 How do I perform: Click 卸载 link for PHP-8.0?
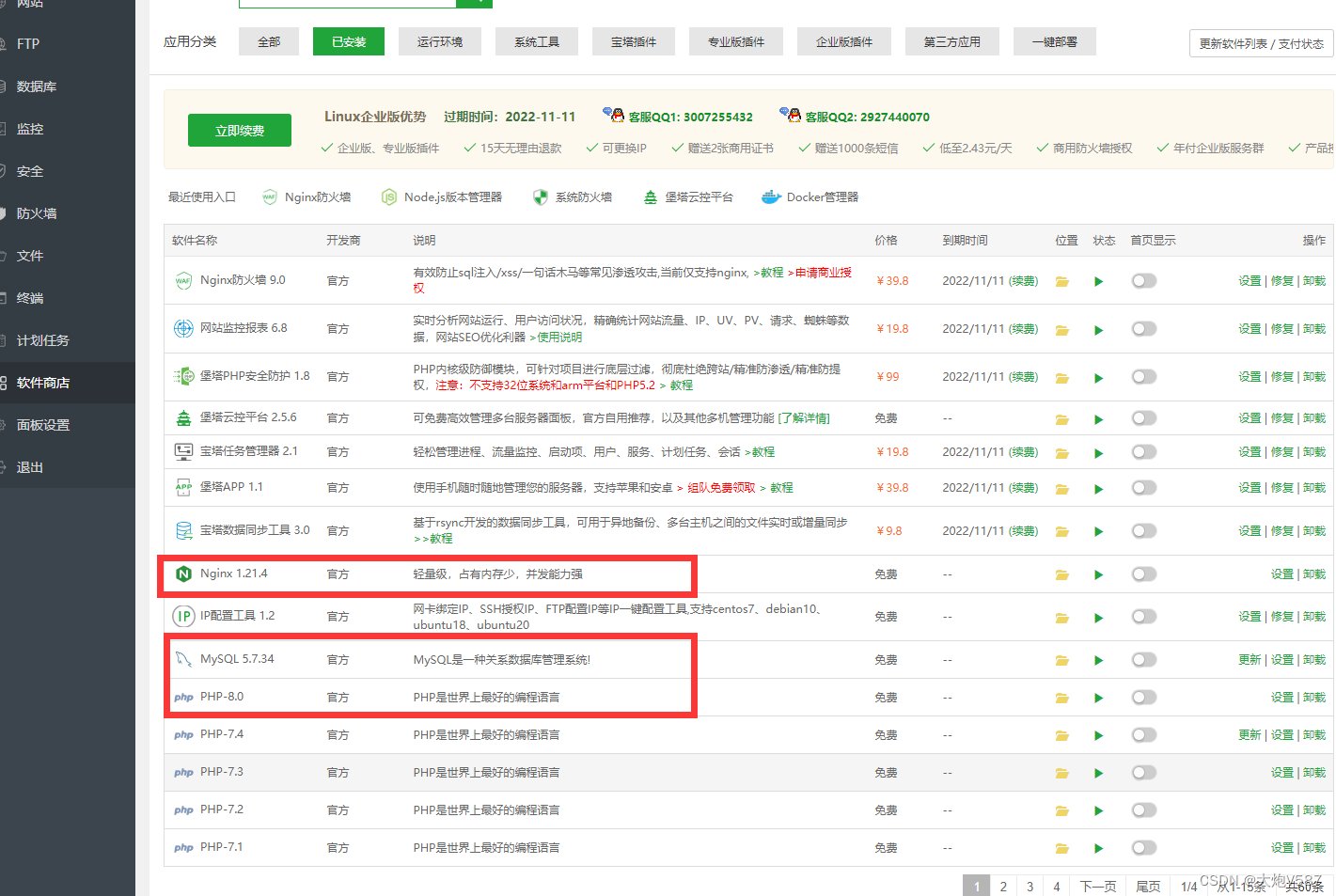coord(1314,697)
